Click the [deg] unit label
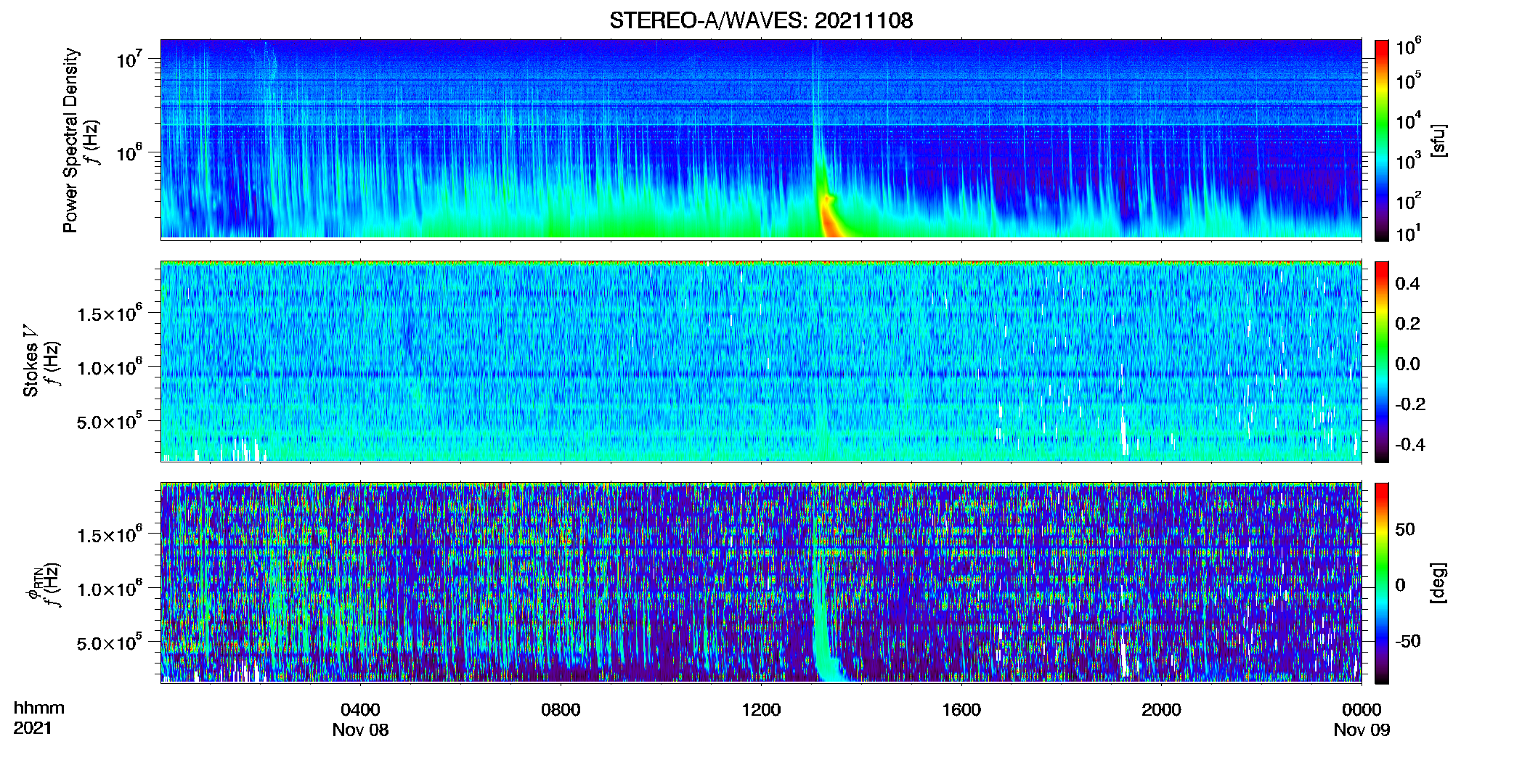This screenshot has width=1522, height=784. [x=1438, y=583]
